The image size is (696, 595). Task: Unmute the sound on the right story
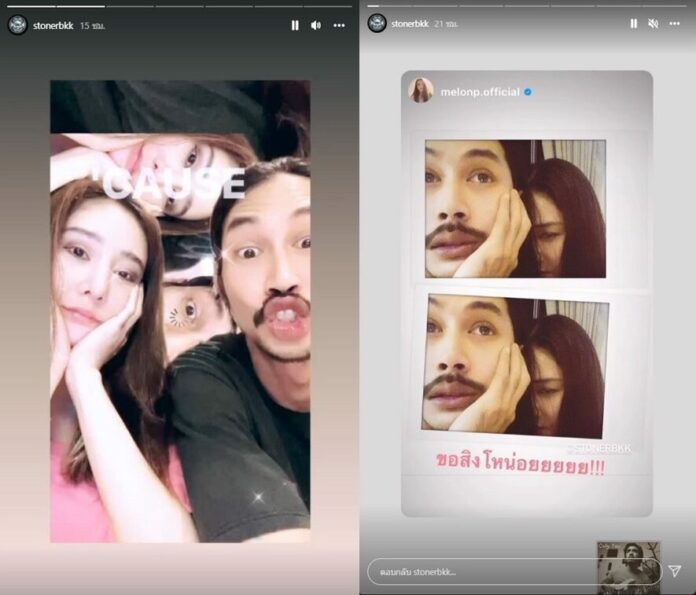(654, 23)
